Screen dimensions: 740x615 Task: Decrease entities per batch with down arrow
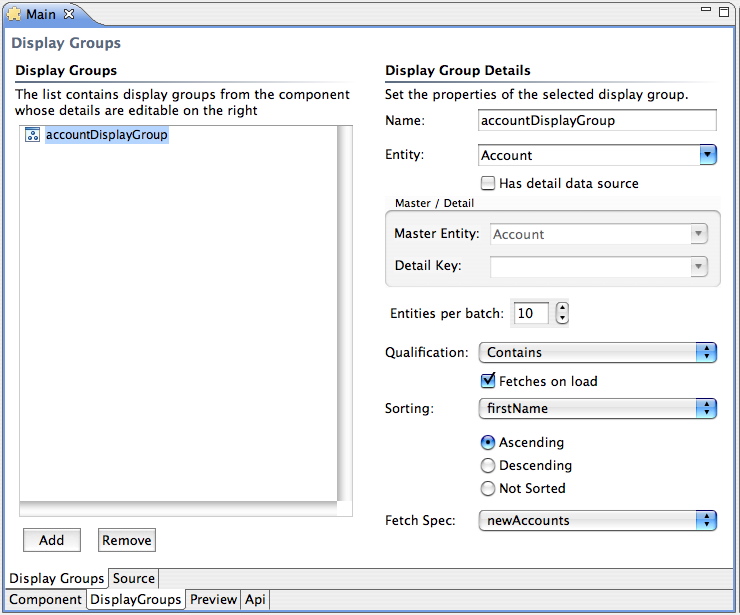coord(562,318)
